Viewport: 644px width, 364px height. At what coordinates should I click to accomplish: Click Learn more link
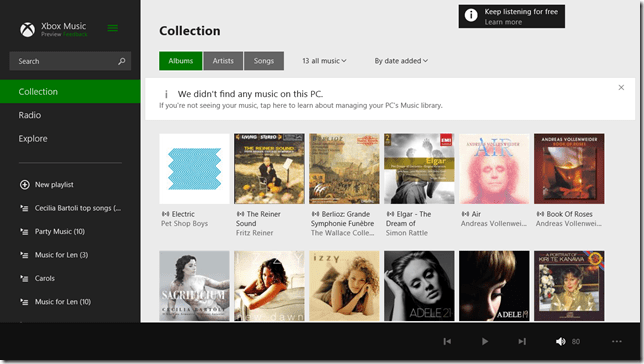pyautogui.click(x=503, y=22)
